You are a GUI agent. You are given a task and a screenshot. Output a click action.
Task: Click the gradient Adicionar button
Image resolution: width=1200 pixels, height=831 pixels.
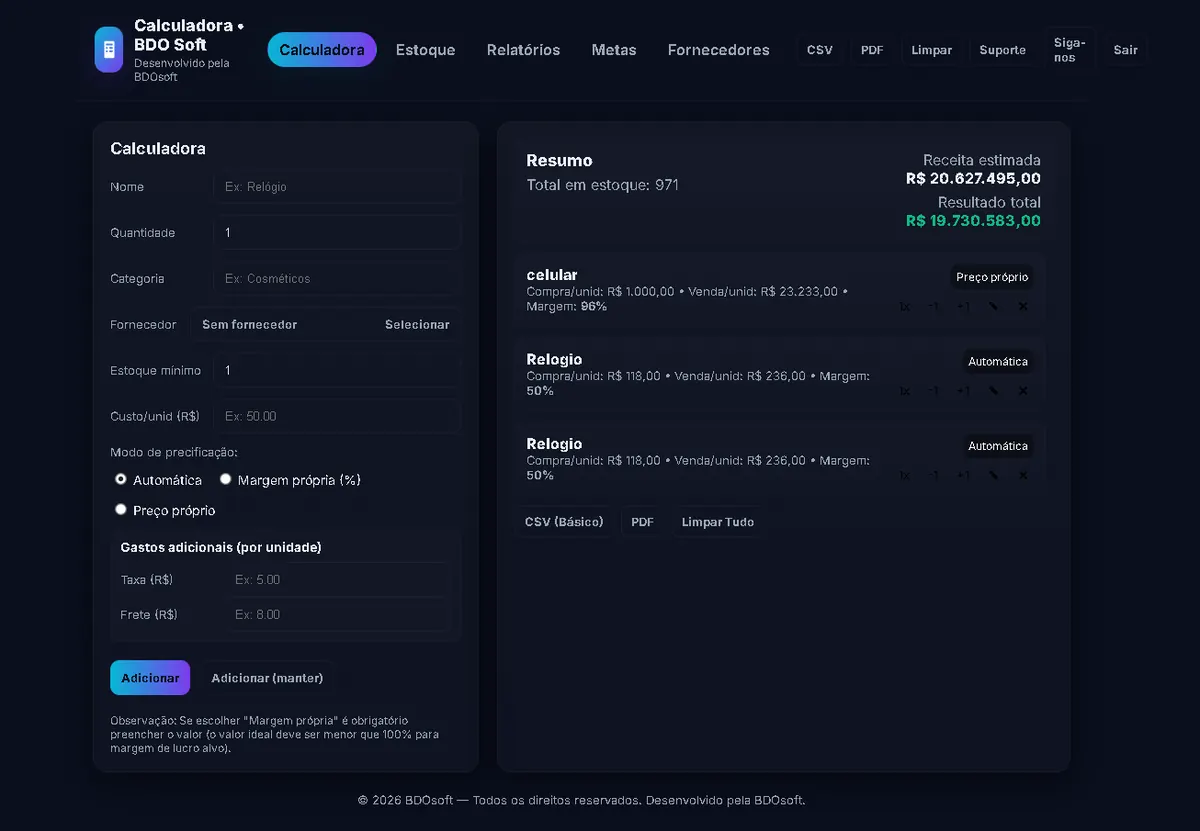(150, 678)
